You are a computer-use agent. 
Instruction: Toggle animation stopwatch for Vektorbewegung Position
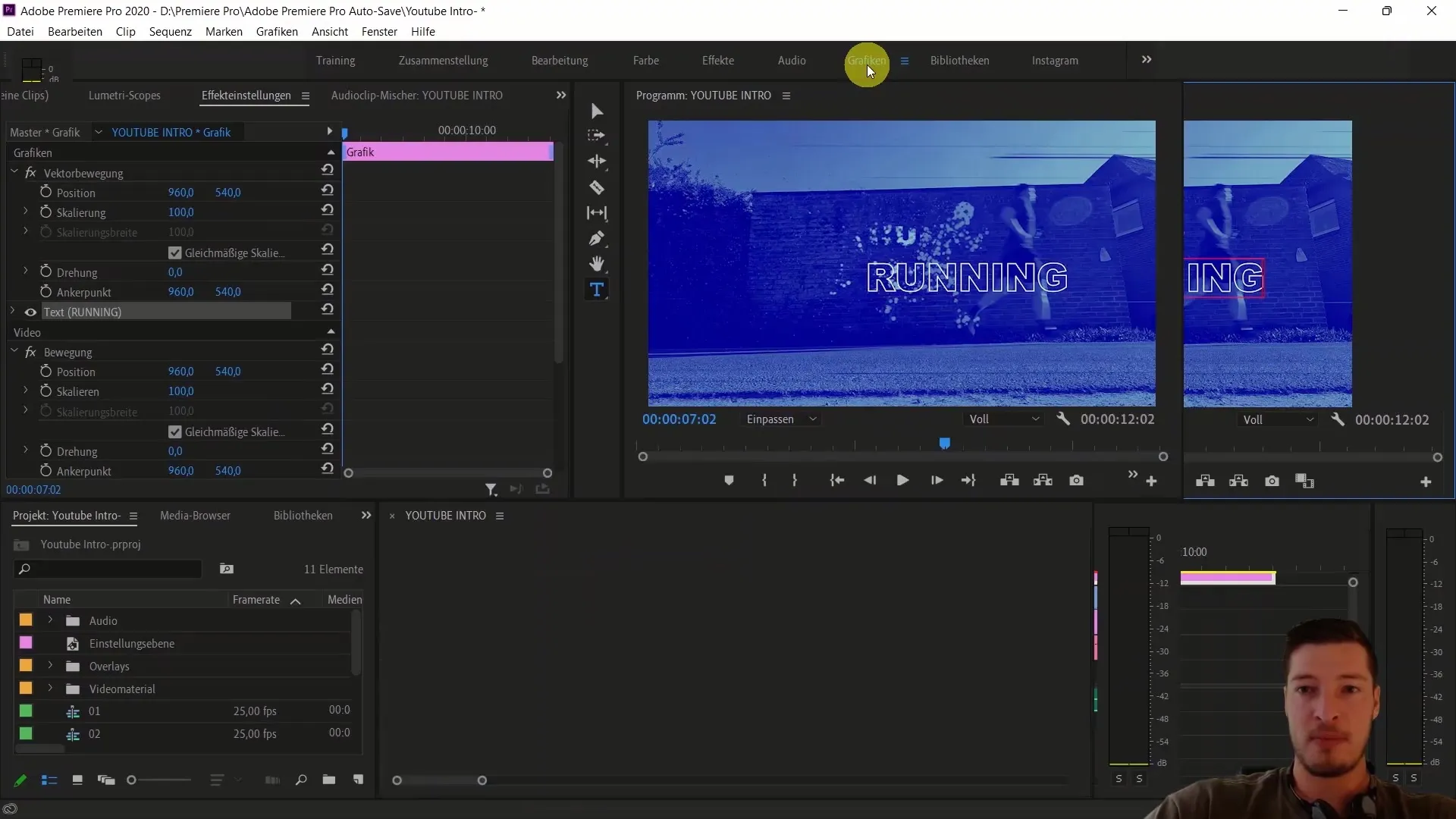tap(45, 193)
